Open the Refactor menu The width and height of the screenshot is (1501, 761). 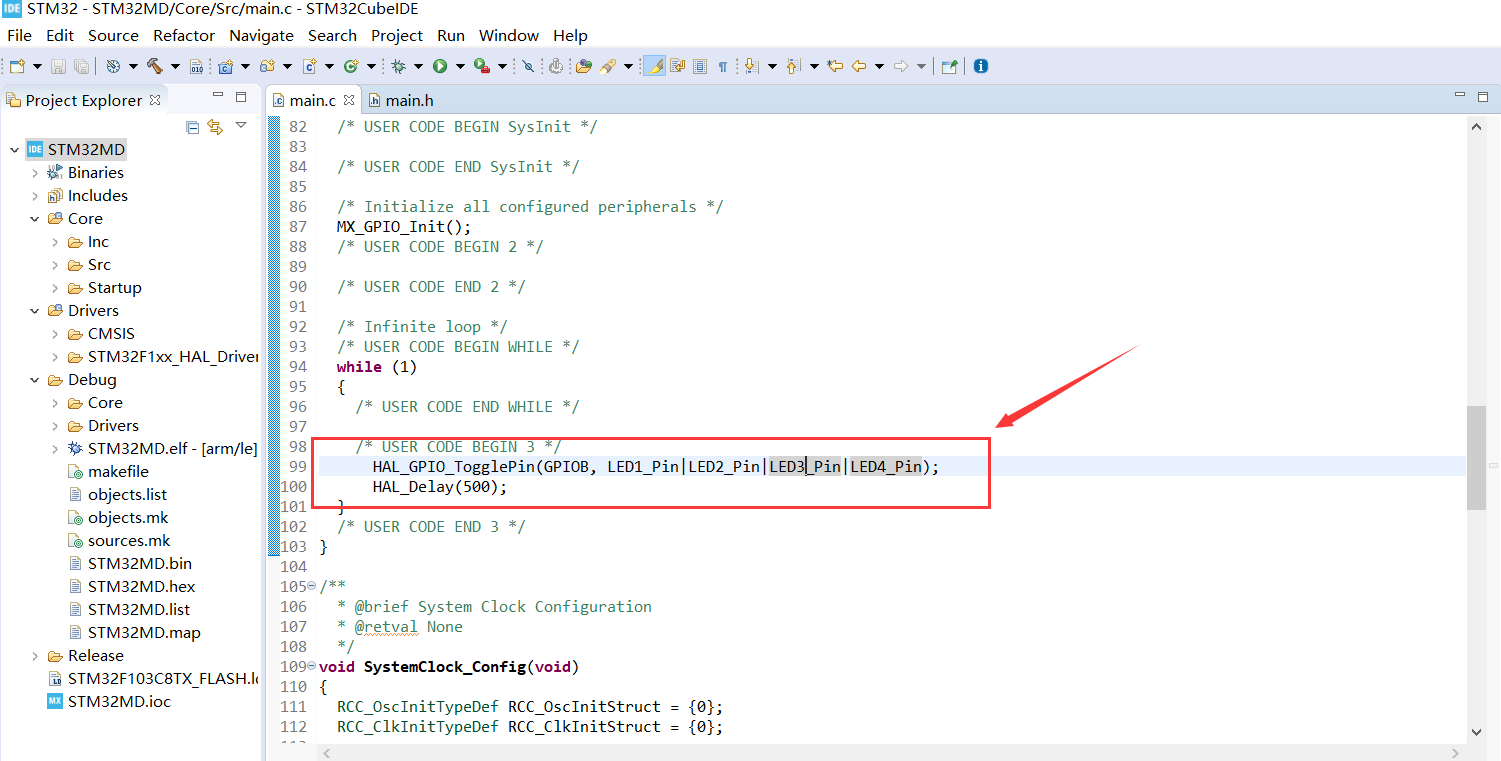[x=184, y=35]
